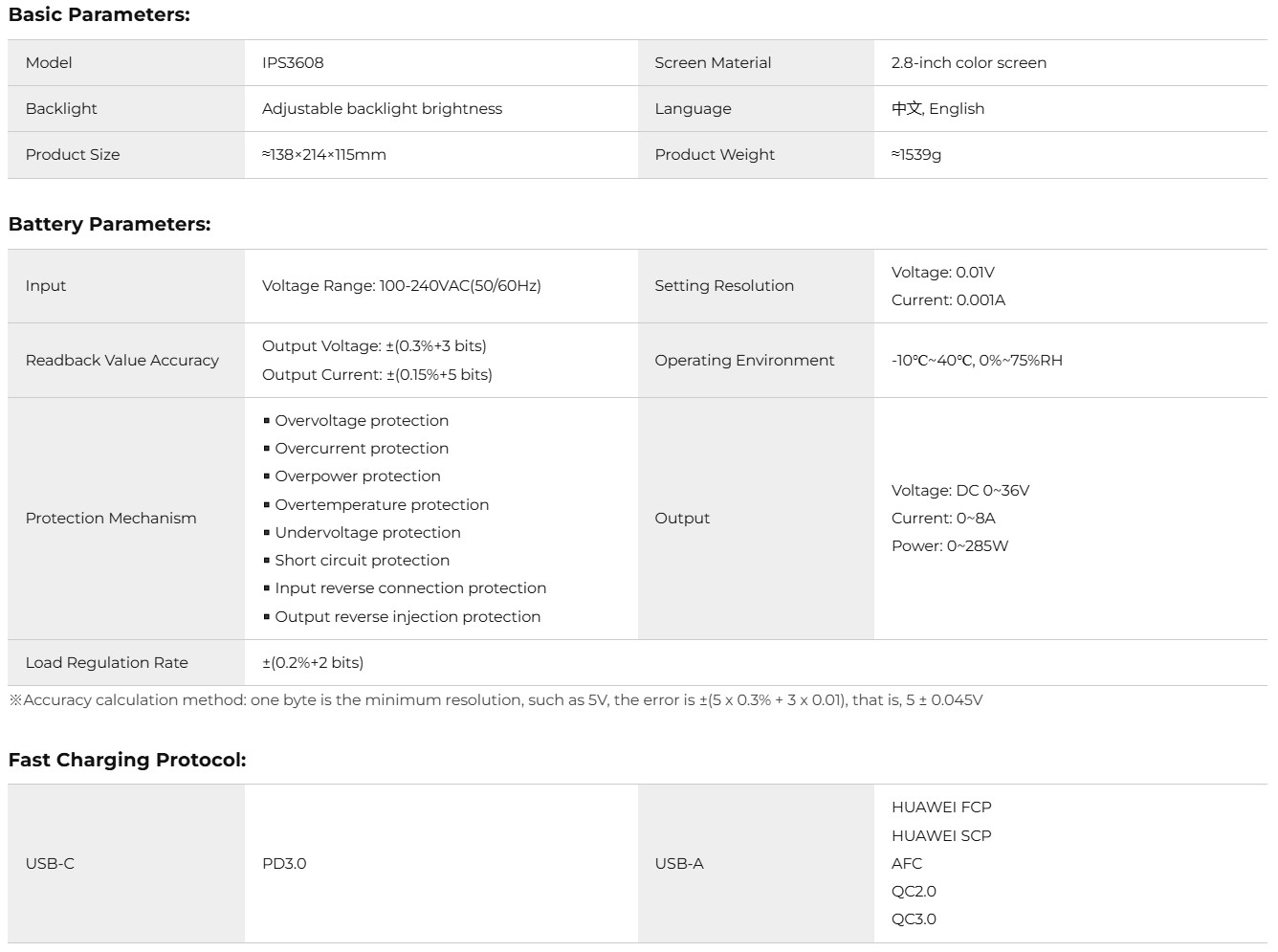This screenshot has height=952, width=1278.
Task: Click the 2.8-inch color screen text
Action: coord(968,62)
